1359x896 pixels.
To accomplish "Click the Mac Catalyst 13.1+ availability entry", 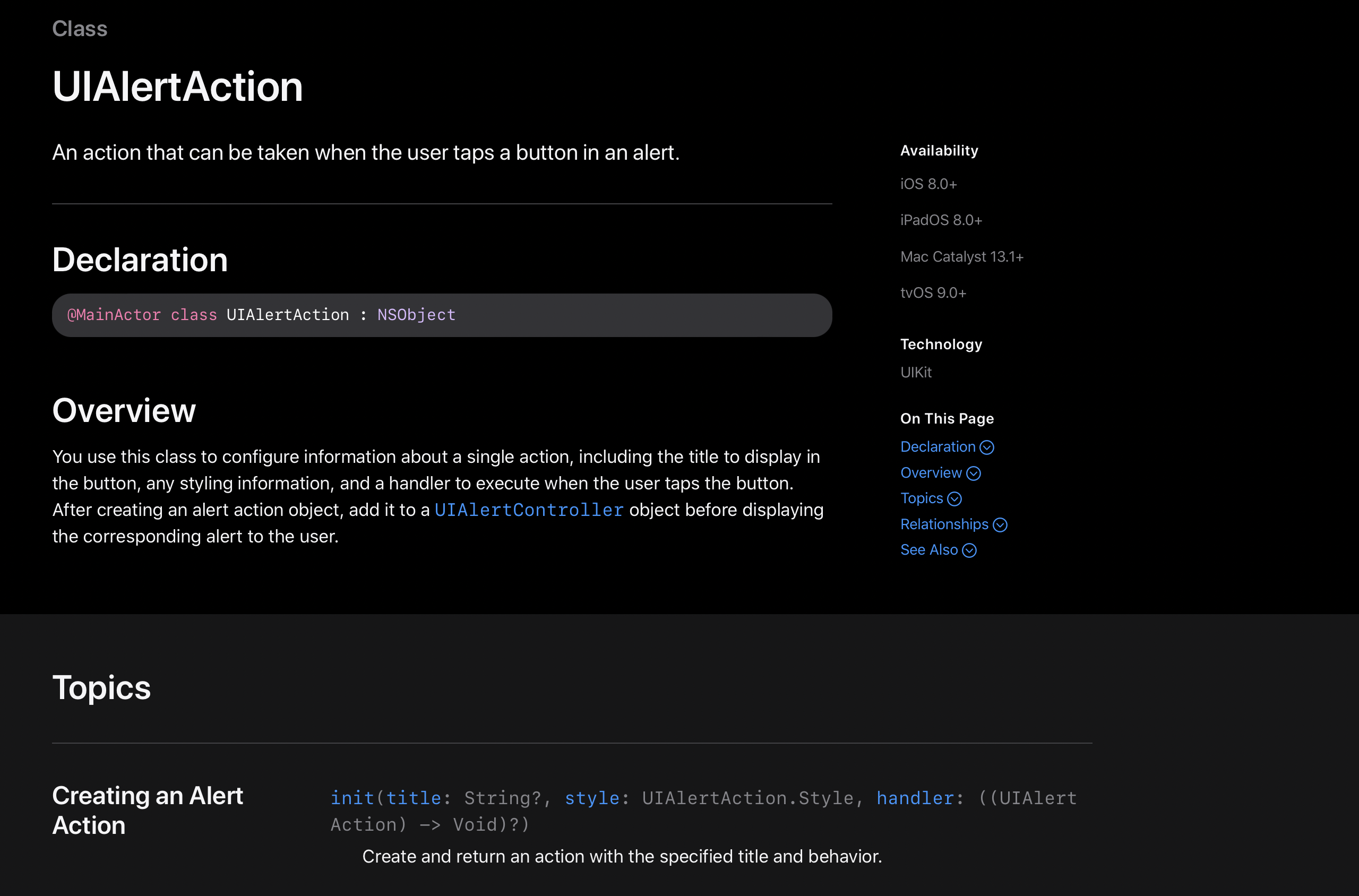I will [961, 256].
